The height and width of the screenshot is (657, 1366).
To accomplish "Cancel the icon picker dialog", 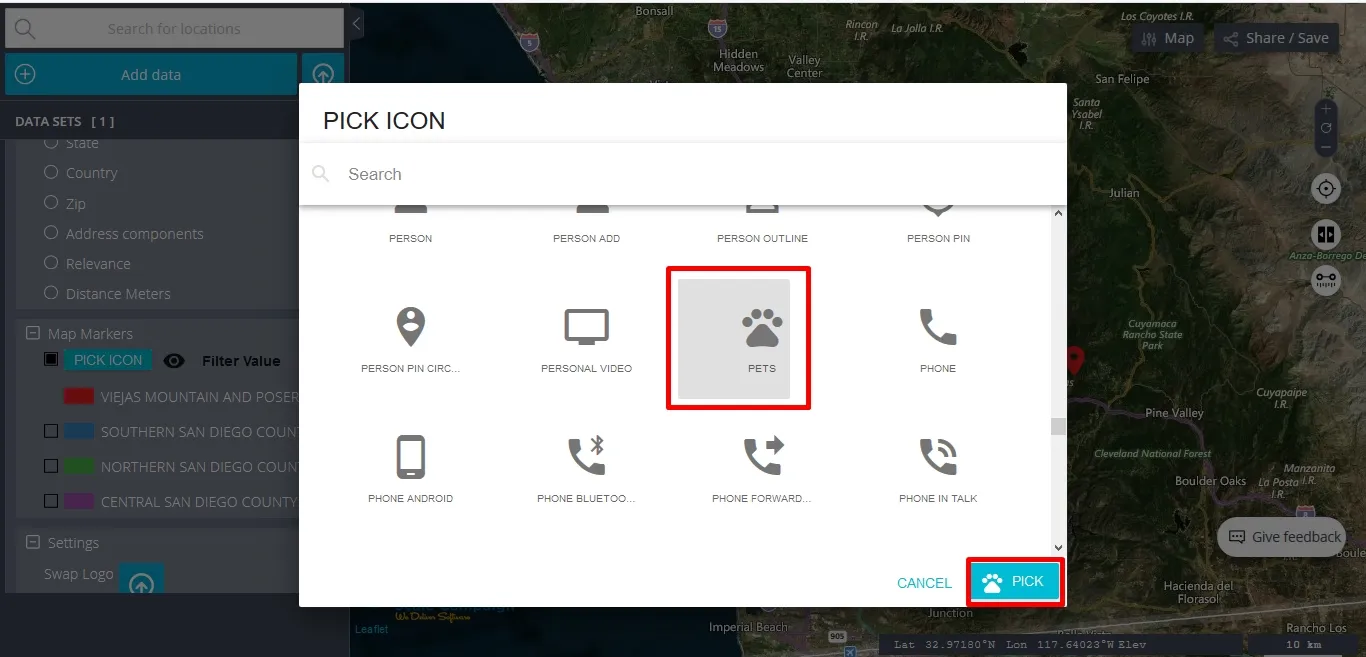I will (x=924, y=583).
